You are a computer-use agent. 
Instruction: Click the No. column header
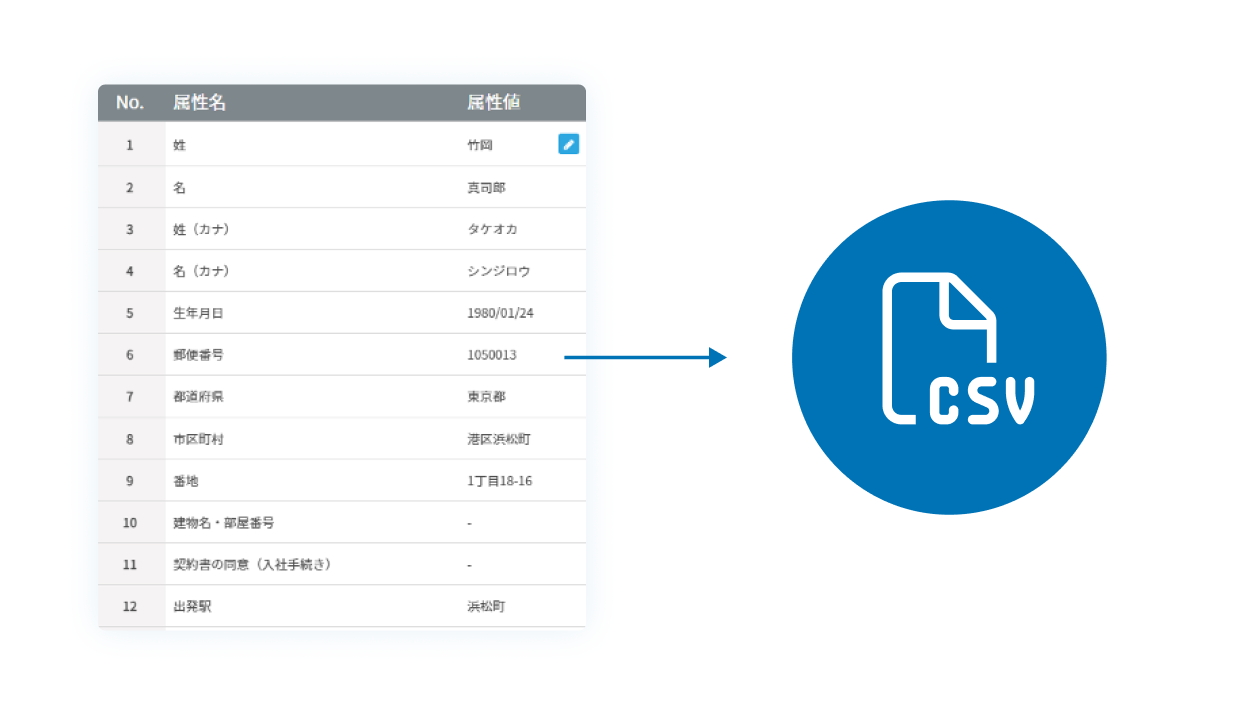[x=130, y=103]
